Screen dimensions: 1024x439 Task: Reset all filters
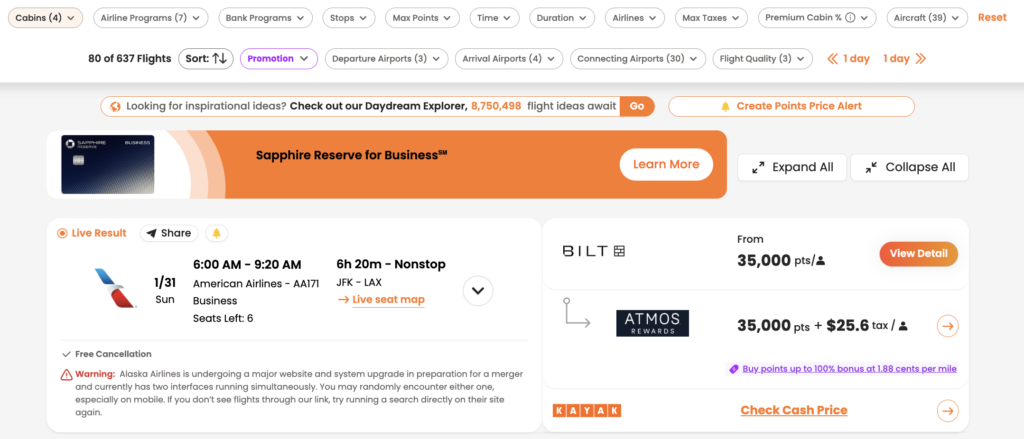click(x=992, y=18)
